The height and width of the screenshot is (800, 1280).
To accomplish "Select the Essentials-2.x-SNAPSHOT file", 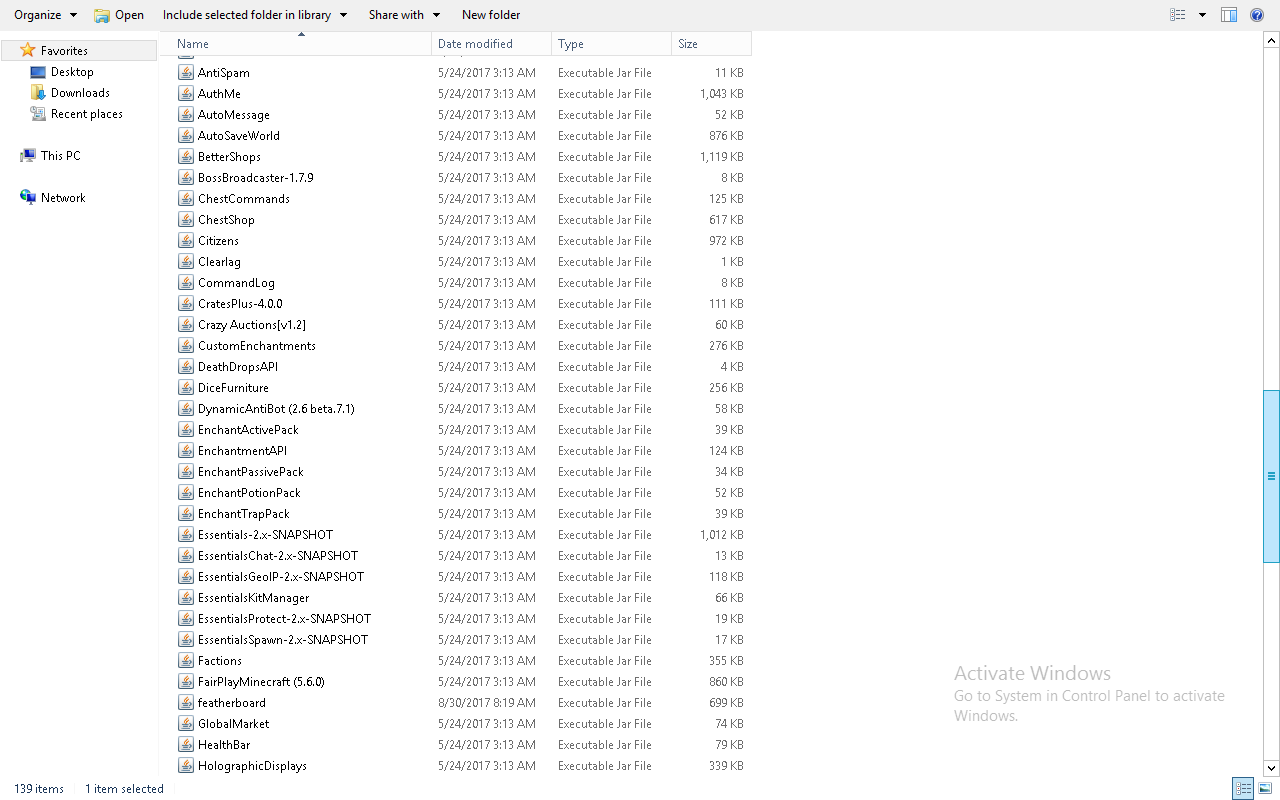I will [266, 535].
